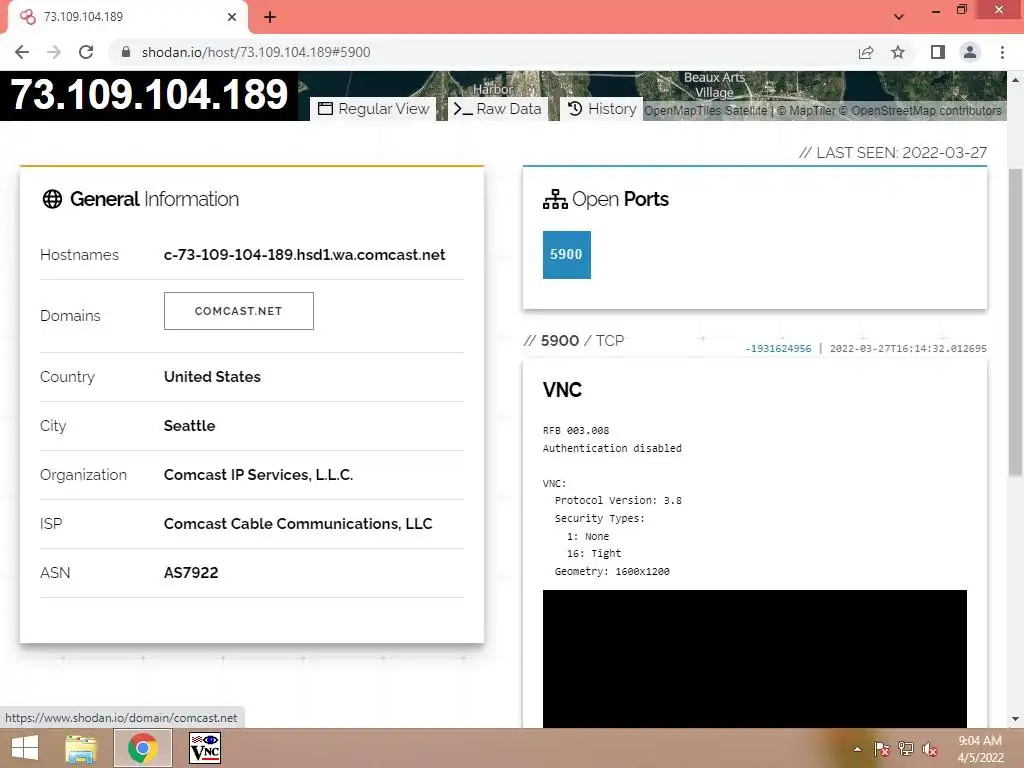Click the muted volume tray icon
1024x768 pixels.
[x=929, y=749]
